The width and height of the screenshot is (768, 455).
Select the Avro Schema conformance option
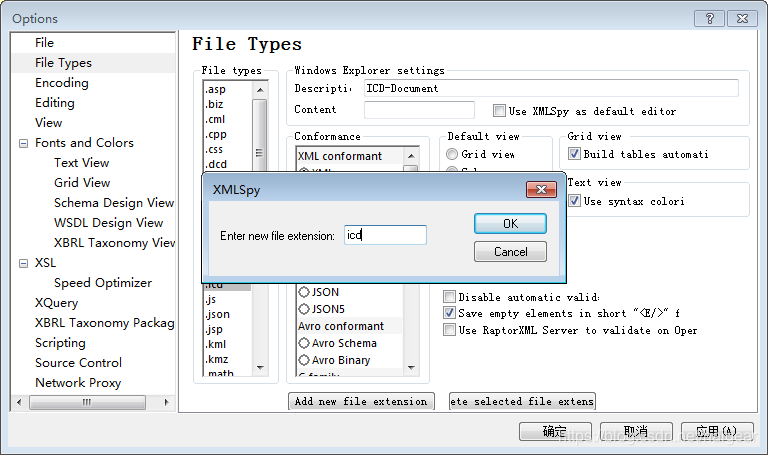click(x=304, y=343)
